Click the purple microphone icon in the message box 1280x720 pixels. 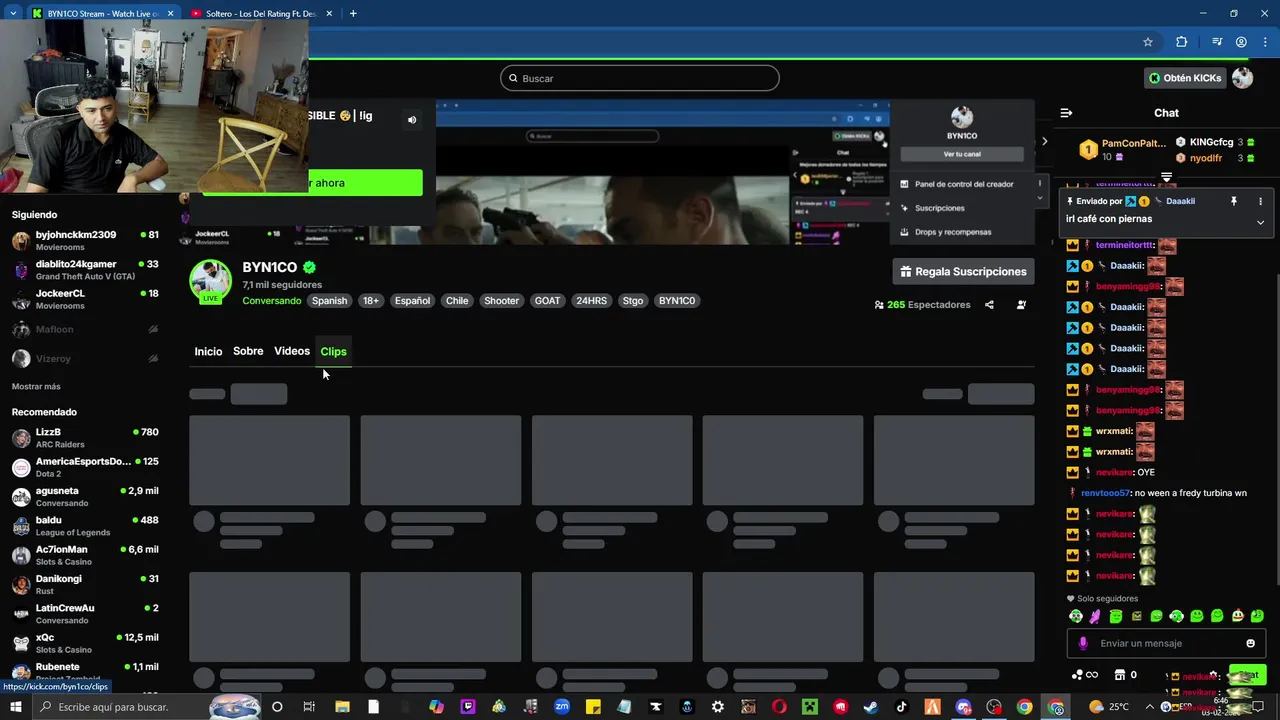[x=1083, y=643]
